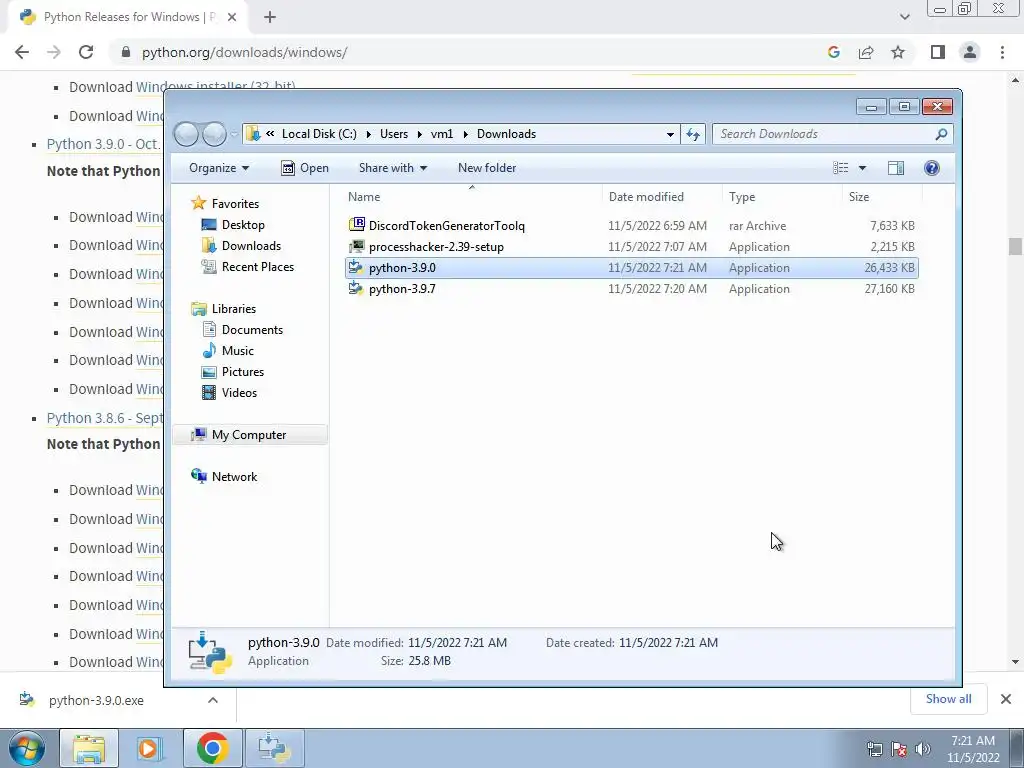Expand the python-3.9.0.exe download options chevron
1024x768 pixels.
point(213,699)
